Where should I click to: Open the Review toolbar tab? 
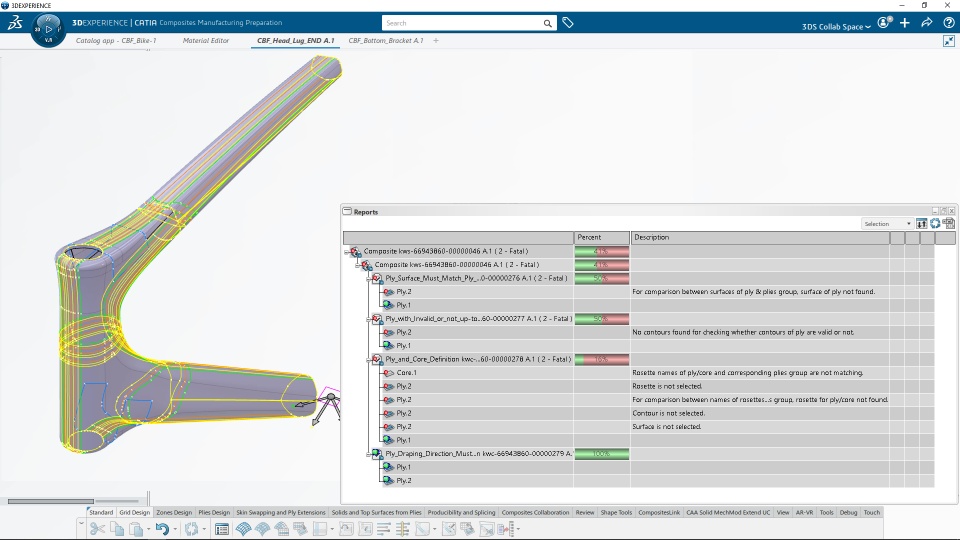pyautogui.click(x=585, y=512)
